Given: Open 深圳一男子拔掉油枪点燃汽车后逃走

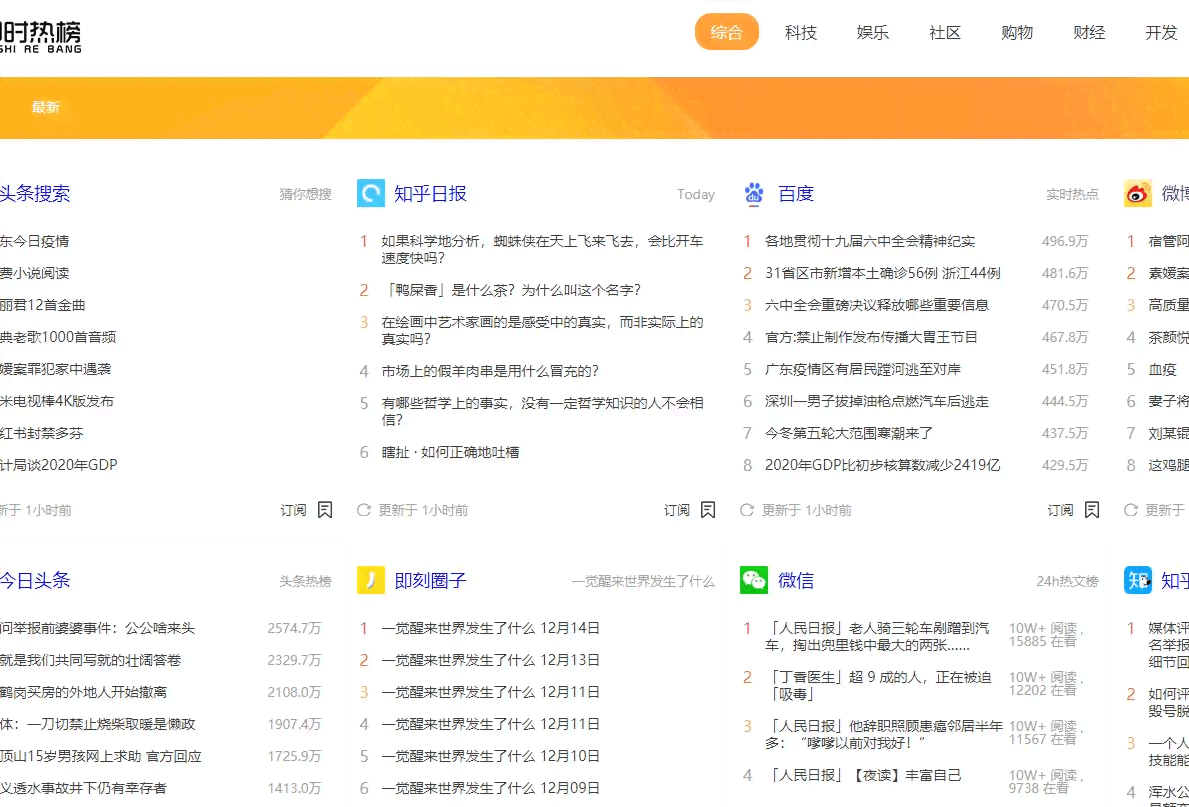Looking at the screenshot, I should (877, 400).
